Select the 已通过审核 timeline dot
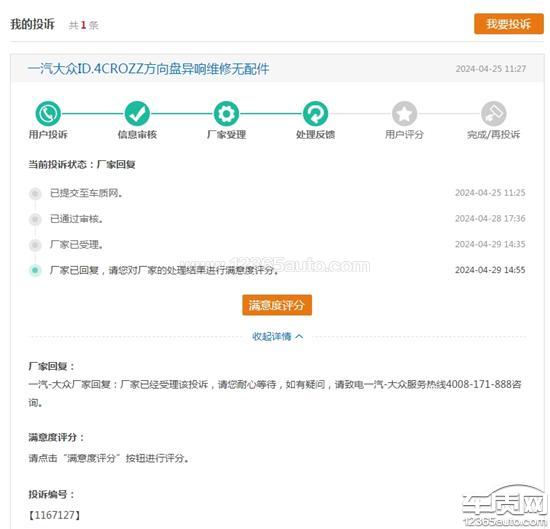The image size is (550, 529). pyautogui.click(x=35, y=219)
